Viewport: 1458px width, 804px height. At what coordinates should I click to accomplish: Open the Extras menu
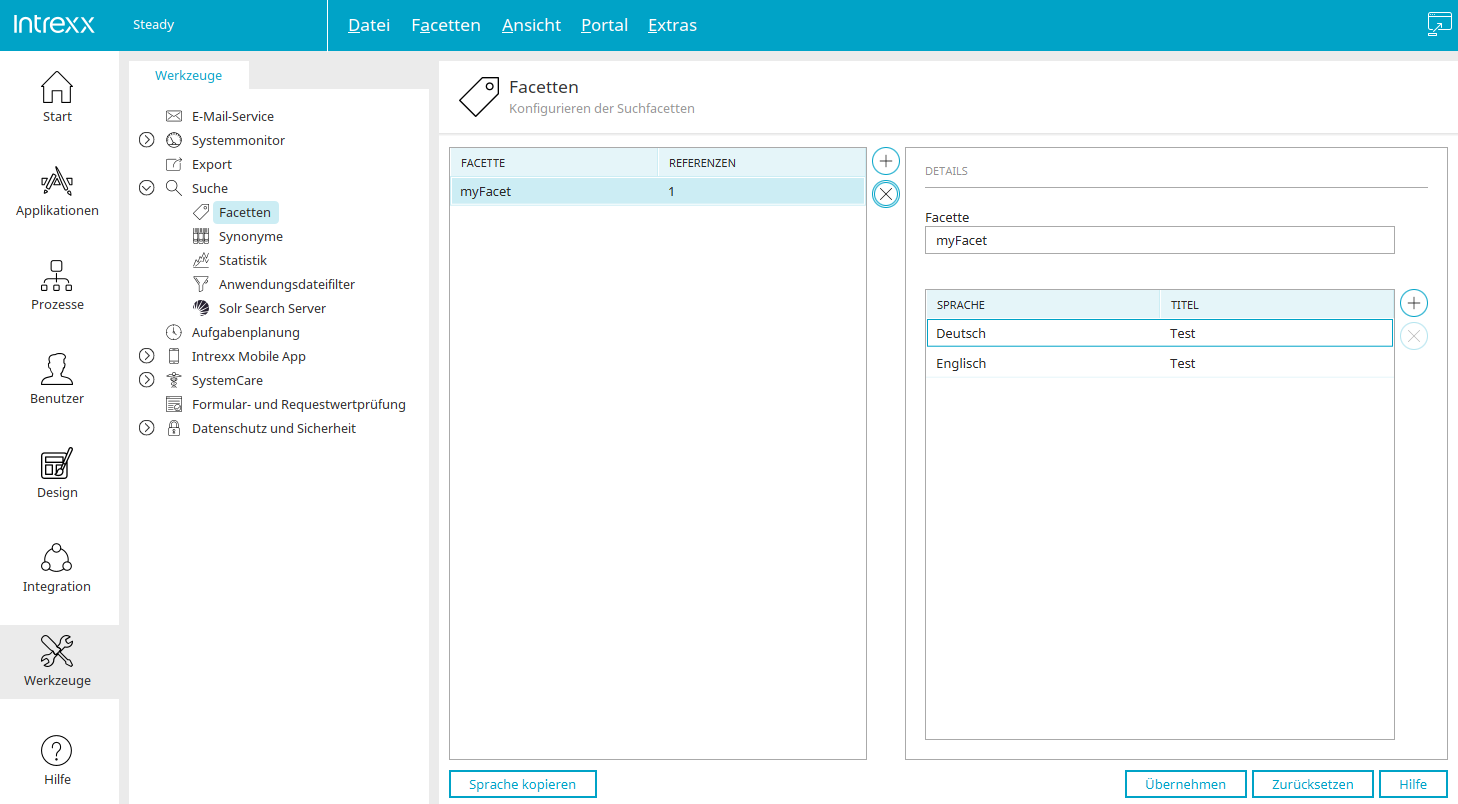(x=672, y=25)
